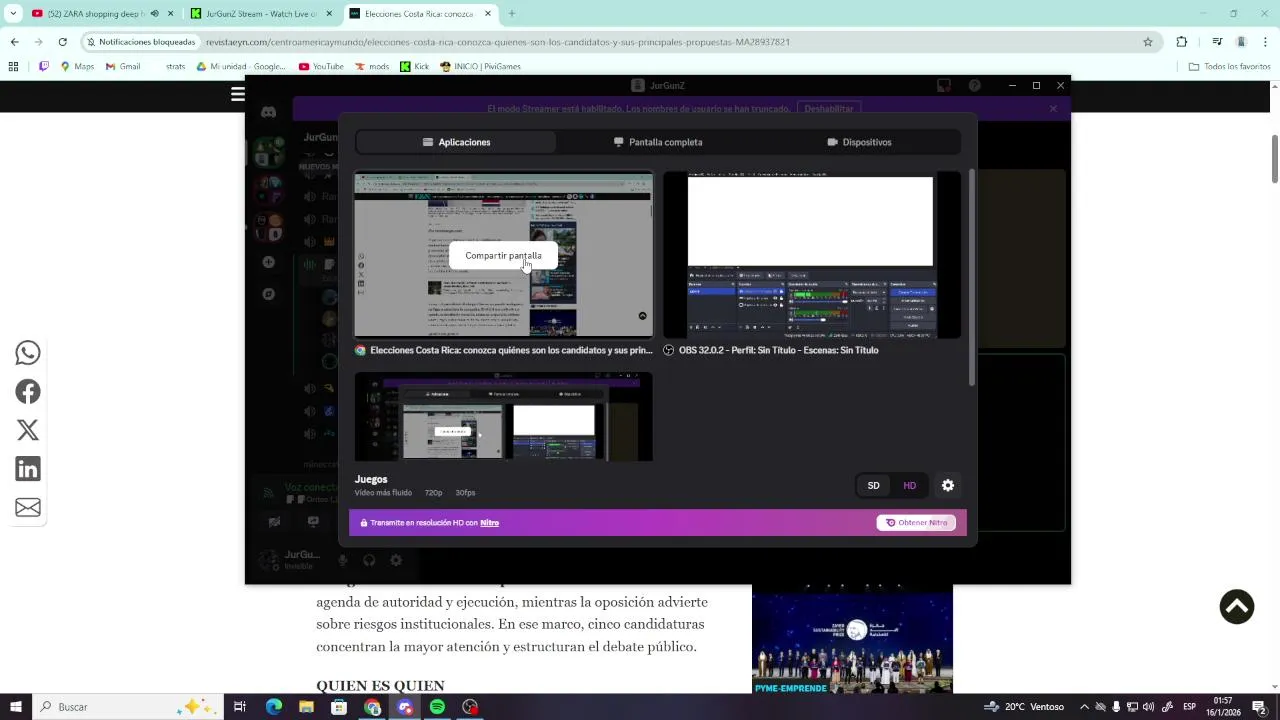Click the Compartir pantalla button
1280x720 pixels.
tap(503, 255)
